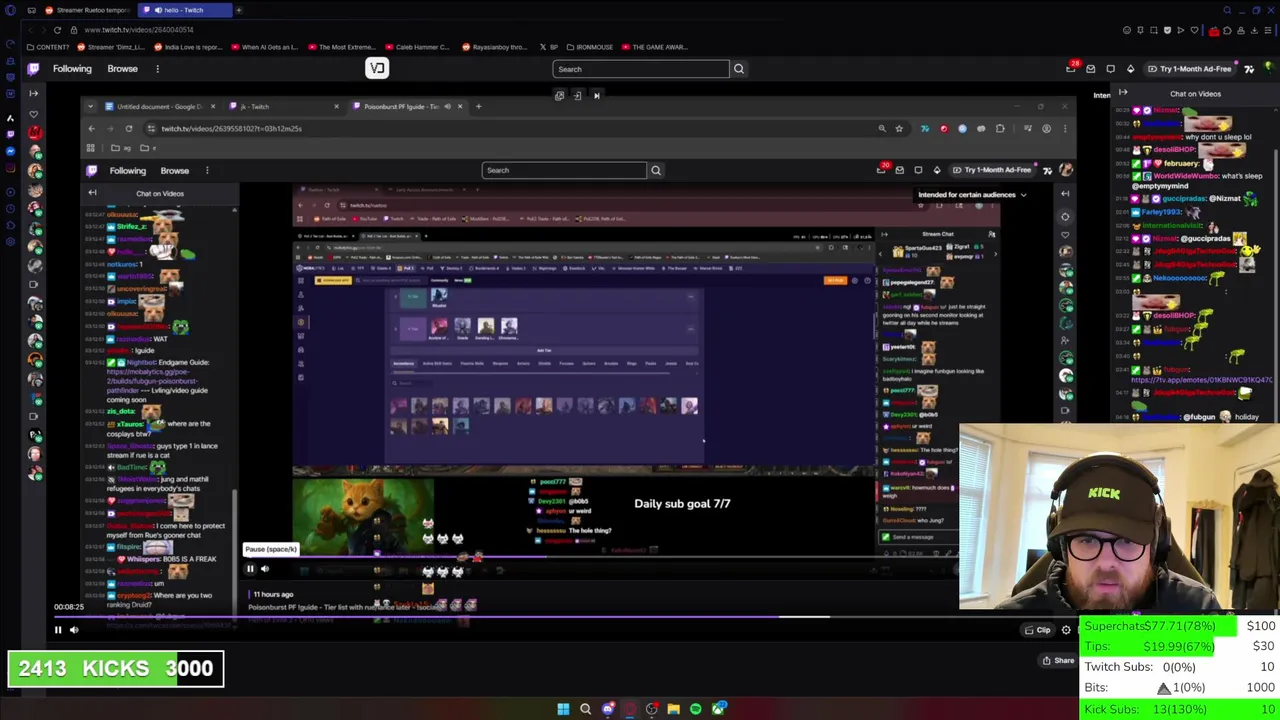Click 7TV extension icon in inner Chrome toolbar

pyautogui.click(x=924, y=128)
